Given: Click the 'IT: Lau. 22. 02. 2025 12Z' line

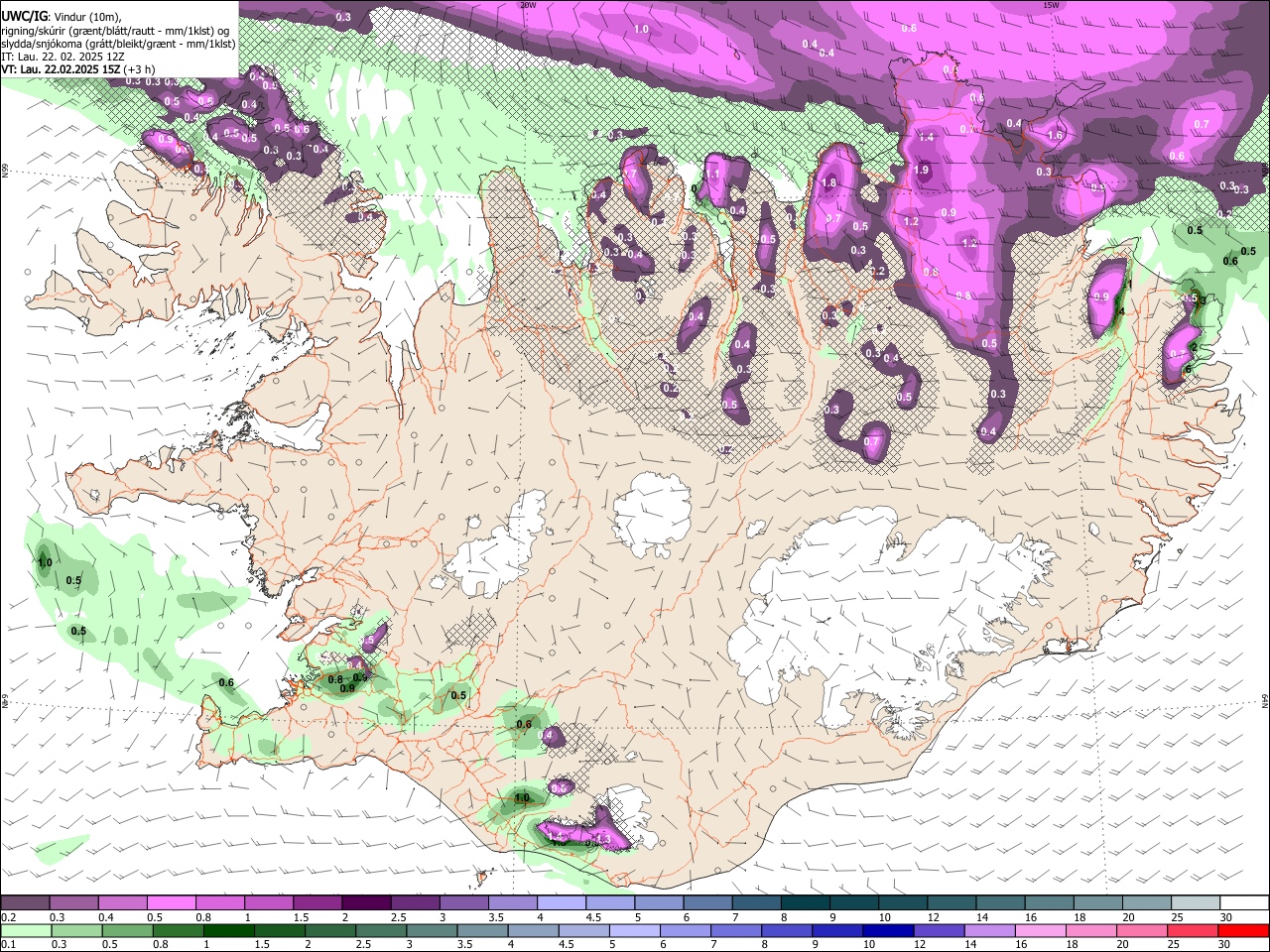Looking at the screenshot, I should 61,57.
